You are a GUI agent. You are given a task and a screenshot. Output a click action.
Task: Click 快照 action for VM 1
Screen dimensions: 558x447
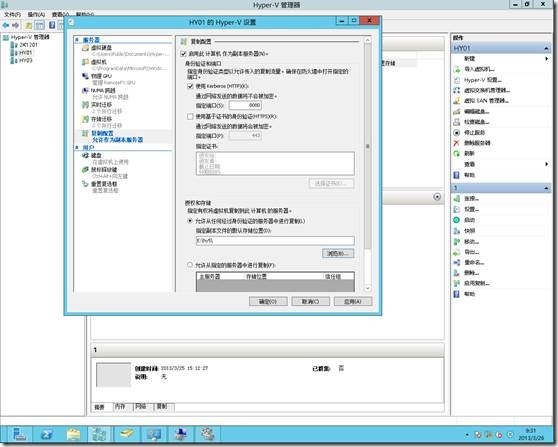click(469, 231)
